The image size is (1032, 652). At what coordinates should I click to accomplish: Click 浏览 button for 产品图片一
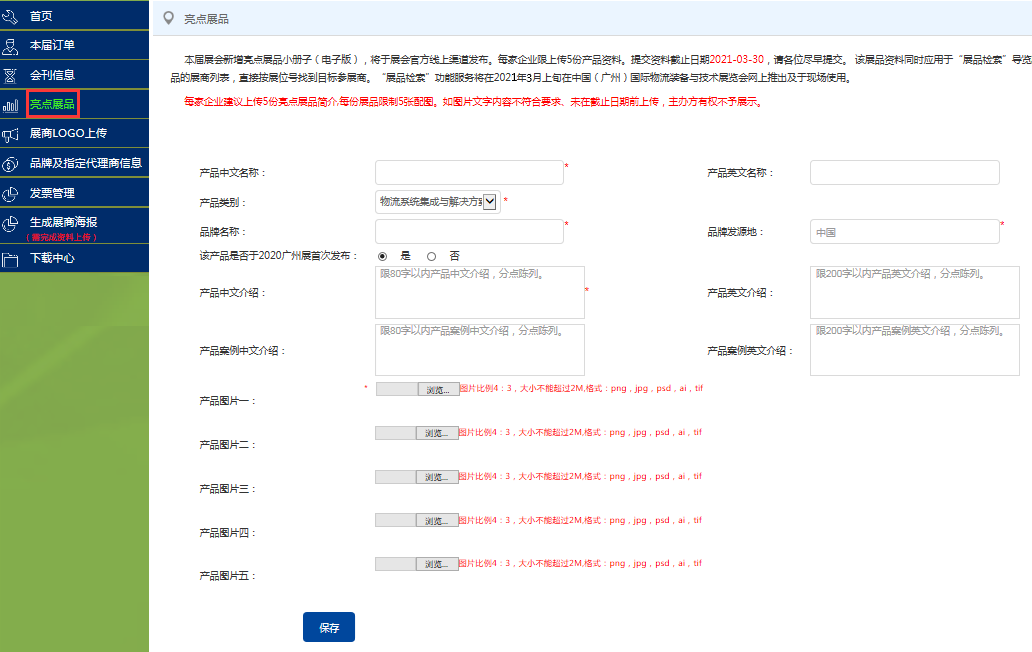pyautogui.click(x=438, y=390)
